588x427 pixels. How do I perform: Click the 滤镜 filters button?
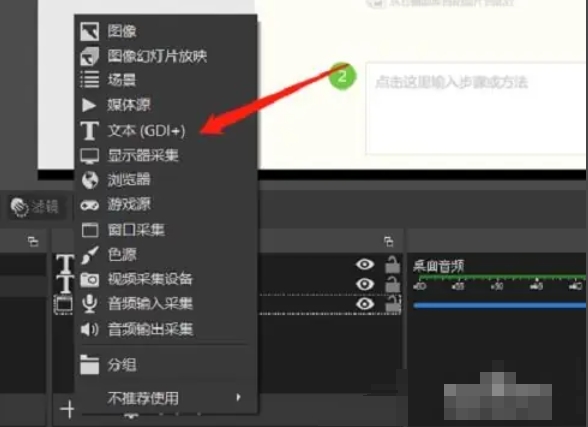(34, 207)
